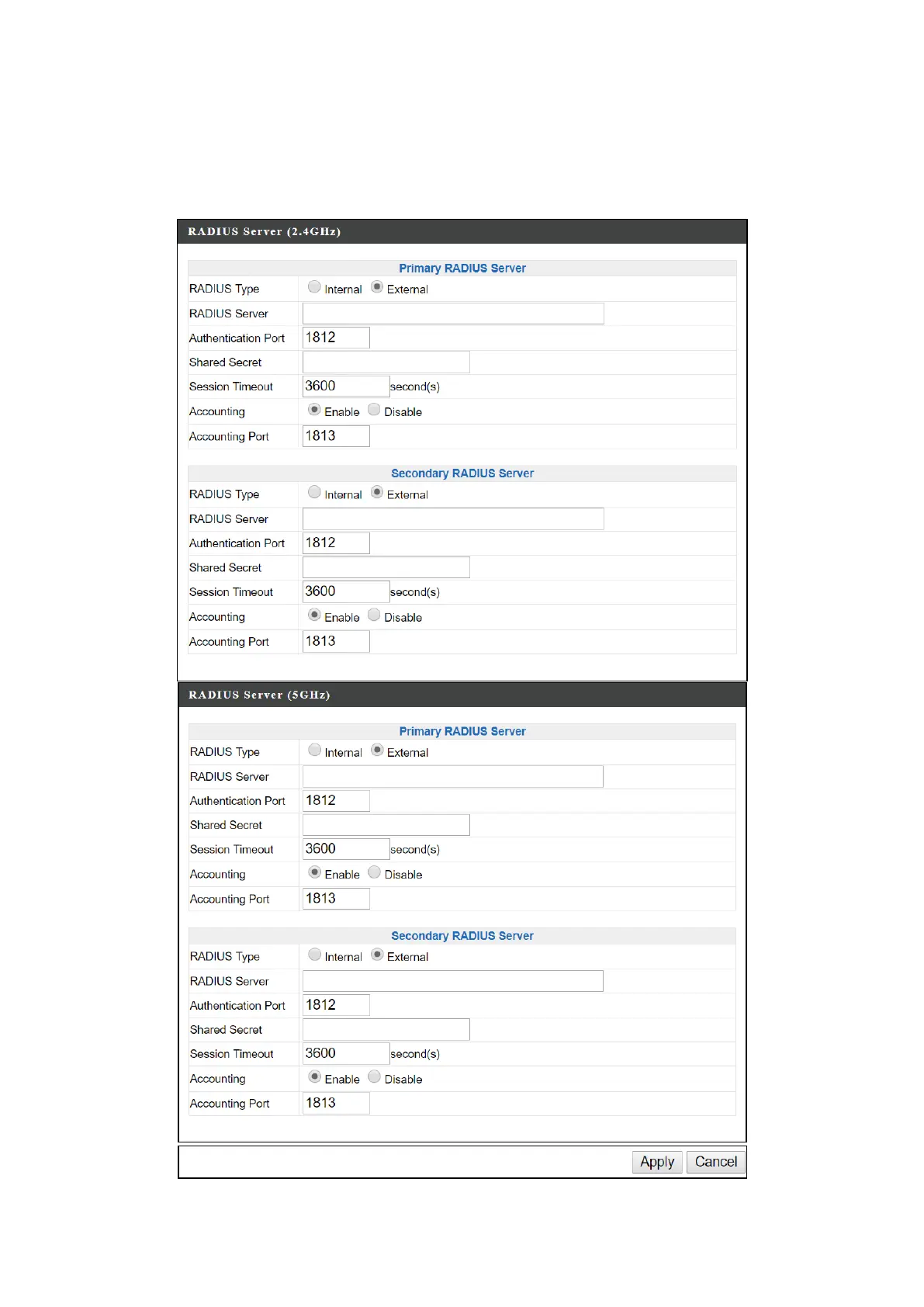Viewport: 924px width, 1307px height.
Task: Disable accounting for 5GHz secondary RADIUS server
Action: pyautogui.click(x=374, y=1077)
